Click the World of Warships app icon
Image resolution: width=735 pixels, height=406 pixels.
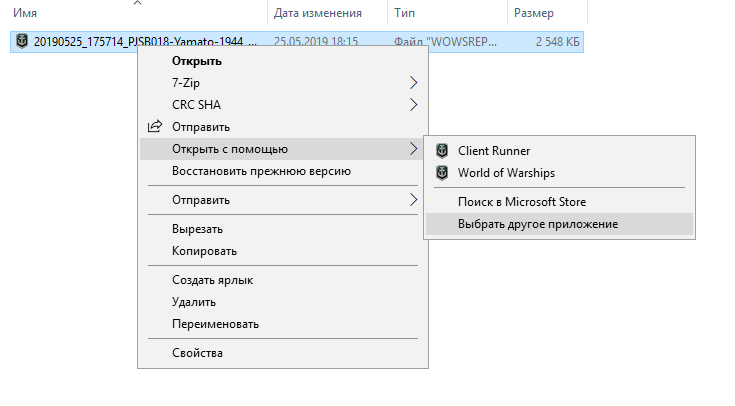pyautogui.click(x=442, y=173)
